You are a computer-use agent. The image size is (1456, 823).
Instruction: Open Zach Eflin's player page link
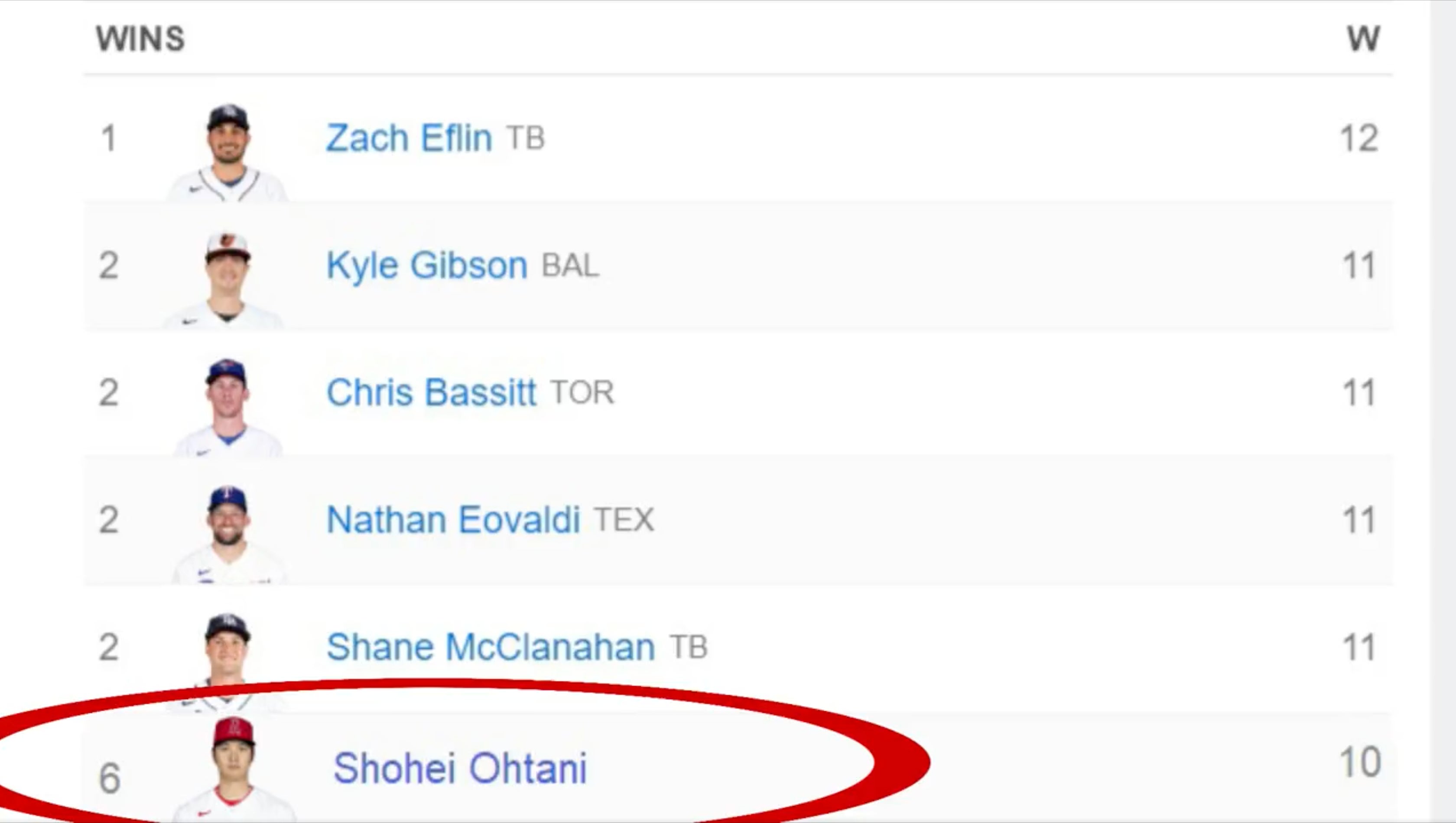[x=409, y=138]
